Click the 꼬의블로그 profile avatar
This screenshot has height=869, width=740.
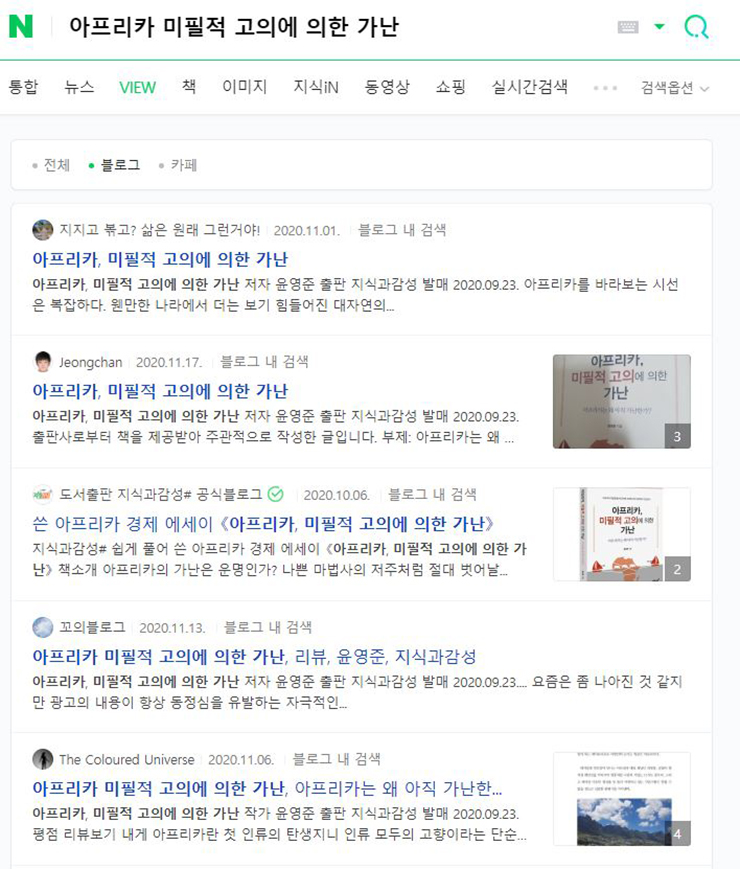click(x=43, y=627)
